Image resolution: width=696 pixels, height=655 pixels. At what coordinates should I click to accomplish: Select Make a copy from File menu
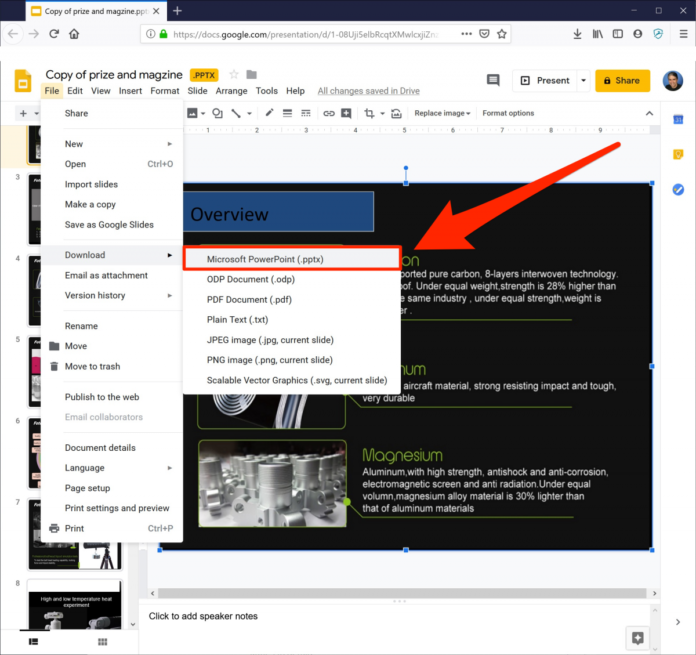click(112, 205)
